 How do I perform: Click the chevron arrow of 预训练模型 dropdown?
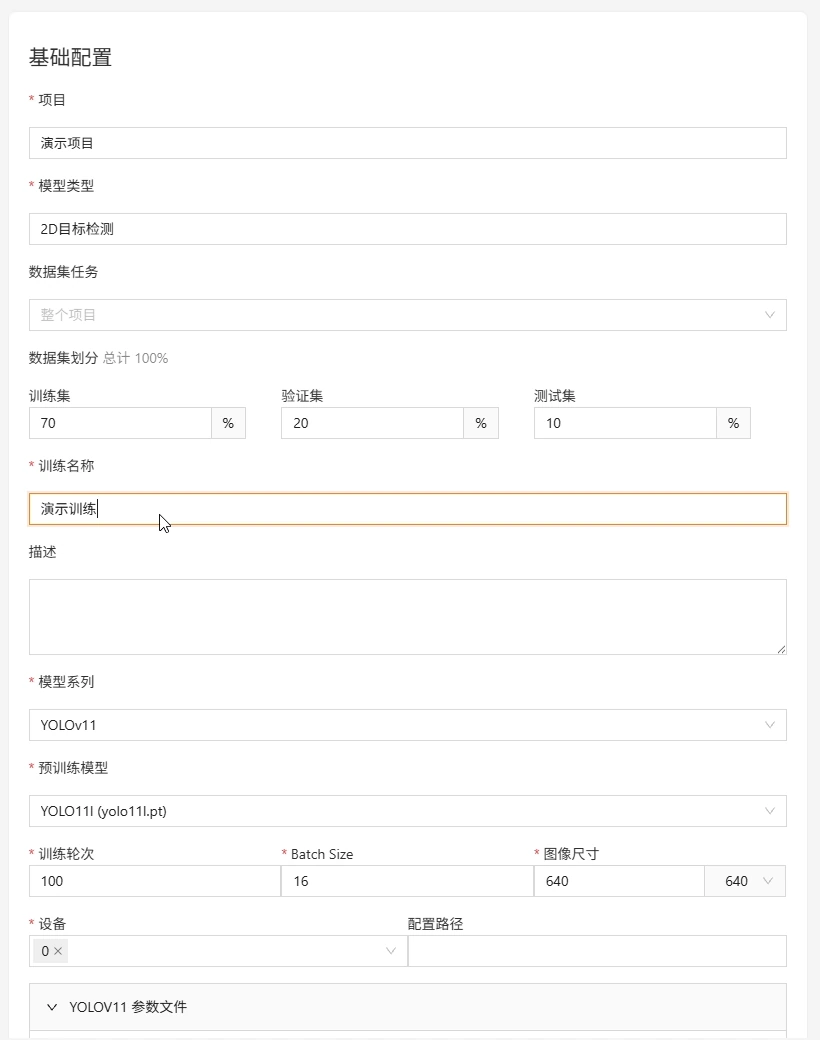pos(770,811)
